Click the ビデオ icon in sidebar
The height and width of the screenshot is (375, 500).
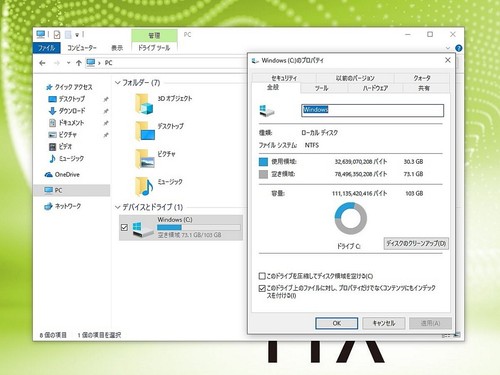pos(52,147)
